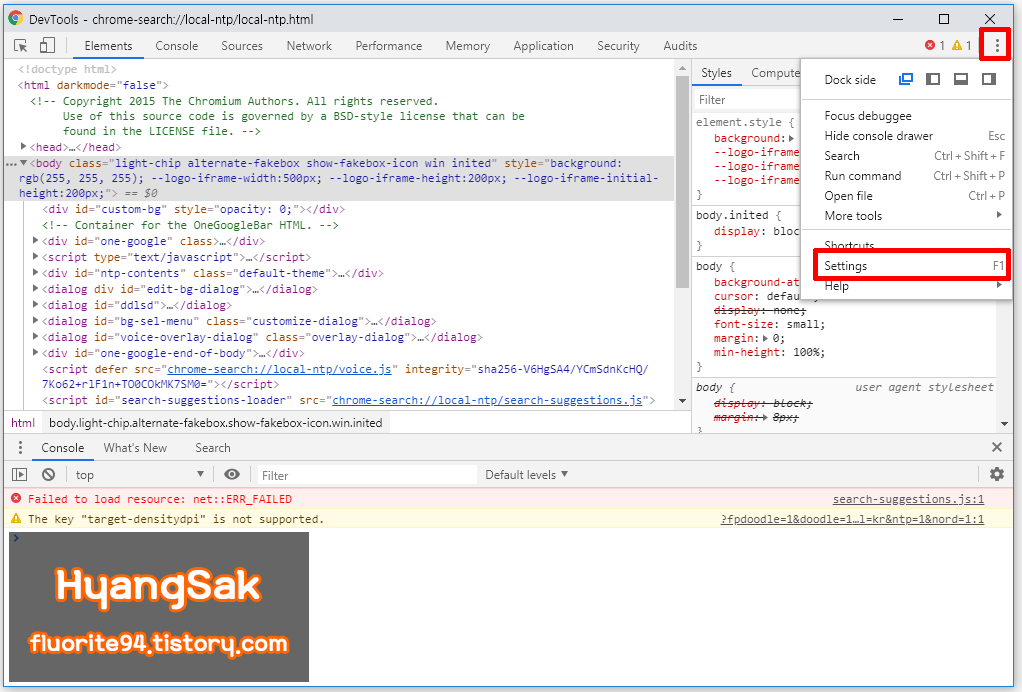
Task: Undock DevTools into separate window
Action: coord(905,79)
